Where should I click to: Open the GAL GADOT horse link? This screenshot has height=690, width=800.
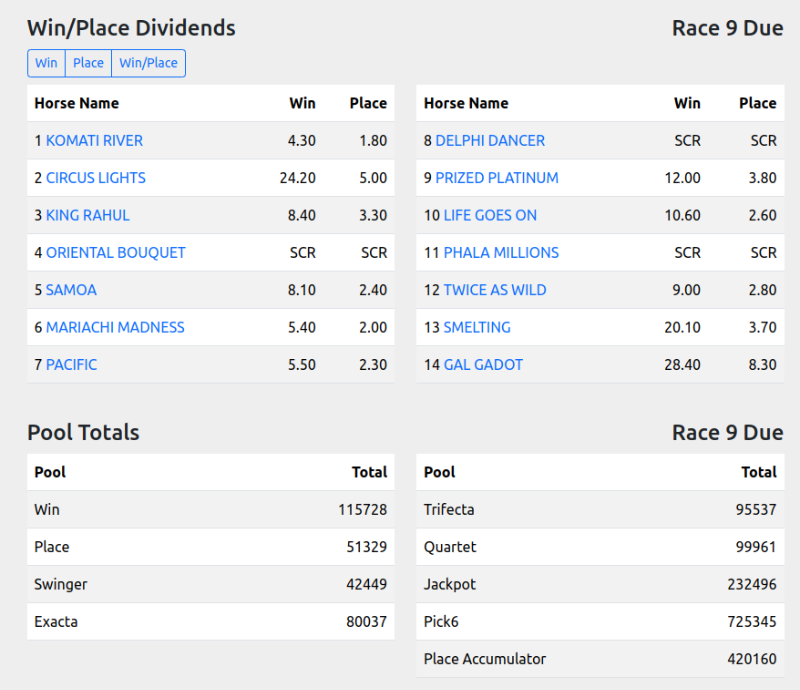click(483, 365)
